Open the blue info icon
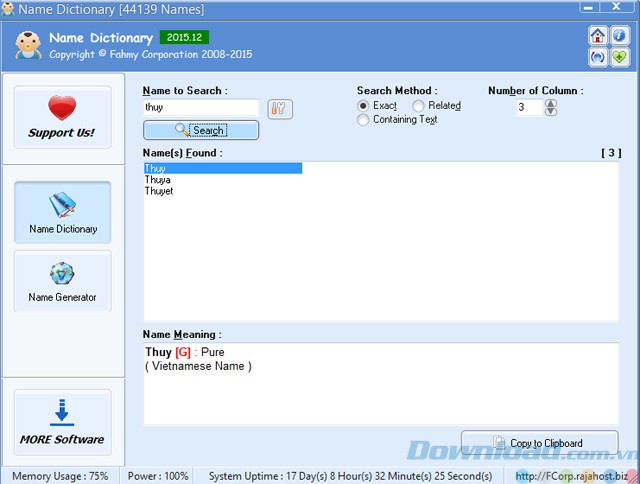Image resolution: width=640 pixels, height=484 pixels. pyautogui.click(x=619, y=35)
